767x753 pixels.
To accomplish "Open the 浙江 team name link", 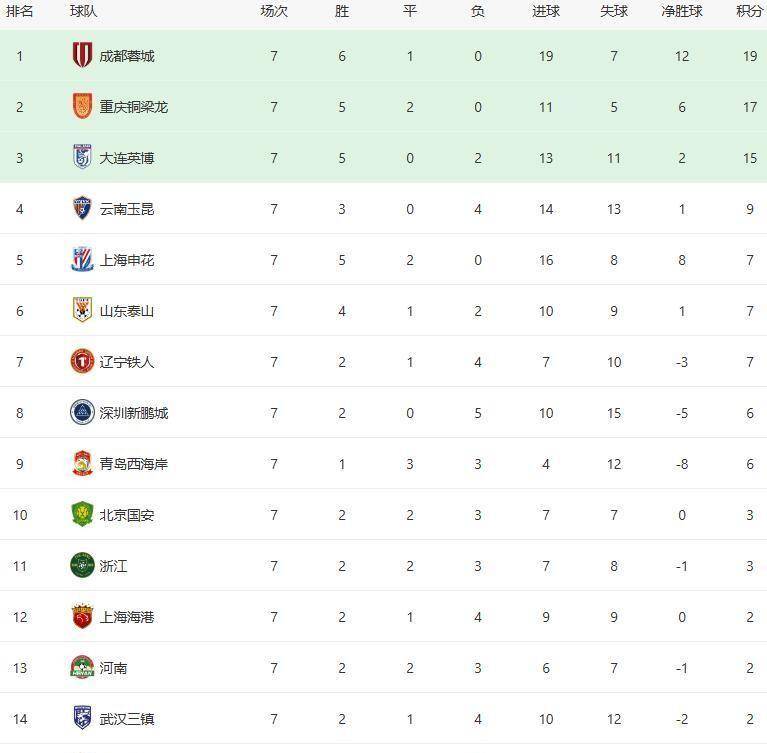I will pos(113,566).
